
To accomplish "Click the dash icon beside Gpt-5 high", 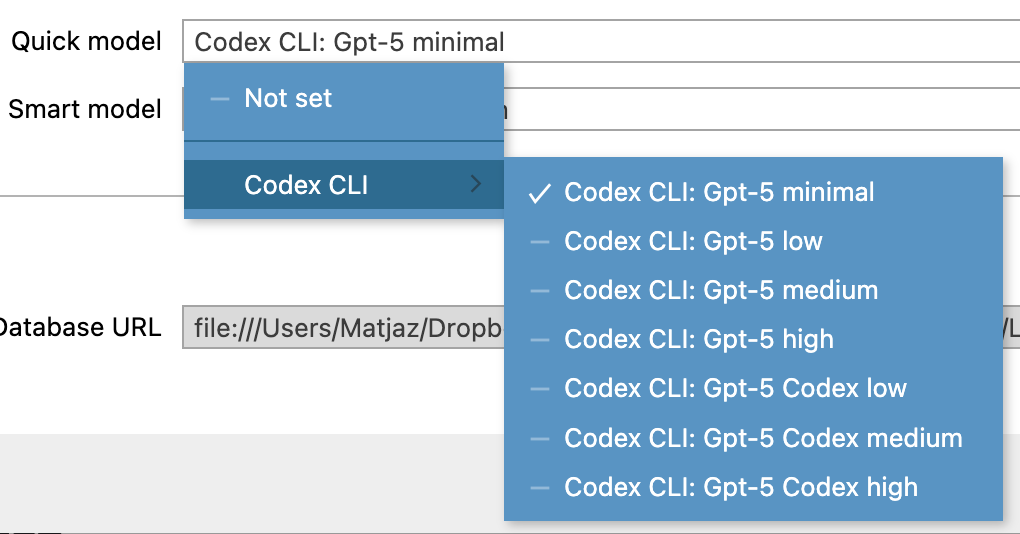I will (540, 340).
